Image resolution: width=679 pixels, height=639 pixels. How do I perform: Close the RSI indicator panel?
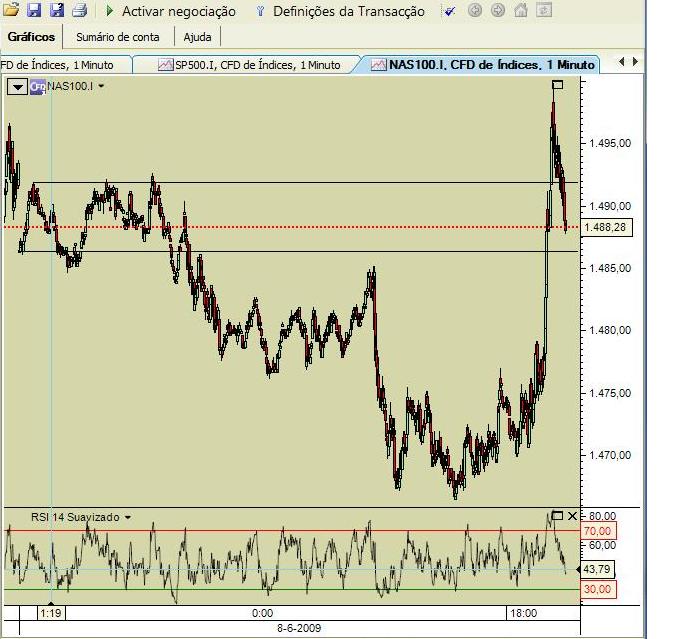coord(572,516)
